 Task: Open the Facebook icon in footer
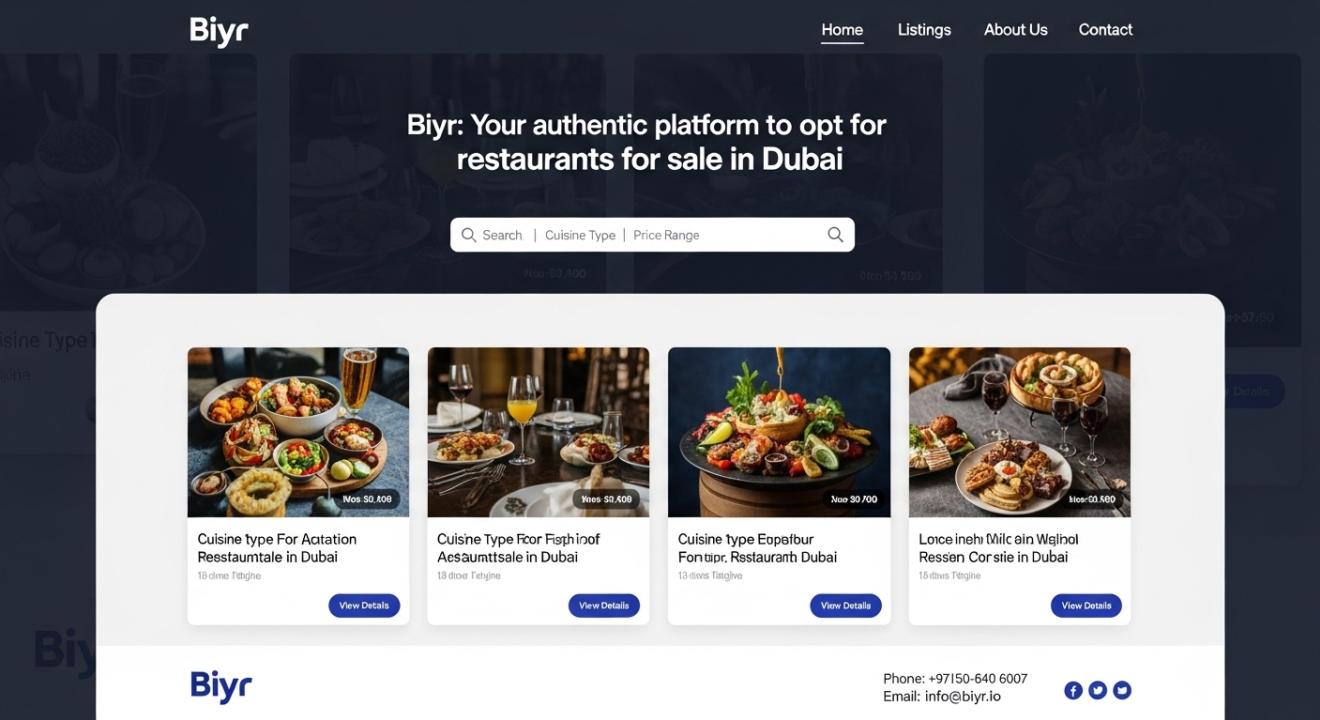click(1073, 690)
